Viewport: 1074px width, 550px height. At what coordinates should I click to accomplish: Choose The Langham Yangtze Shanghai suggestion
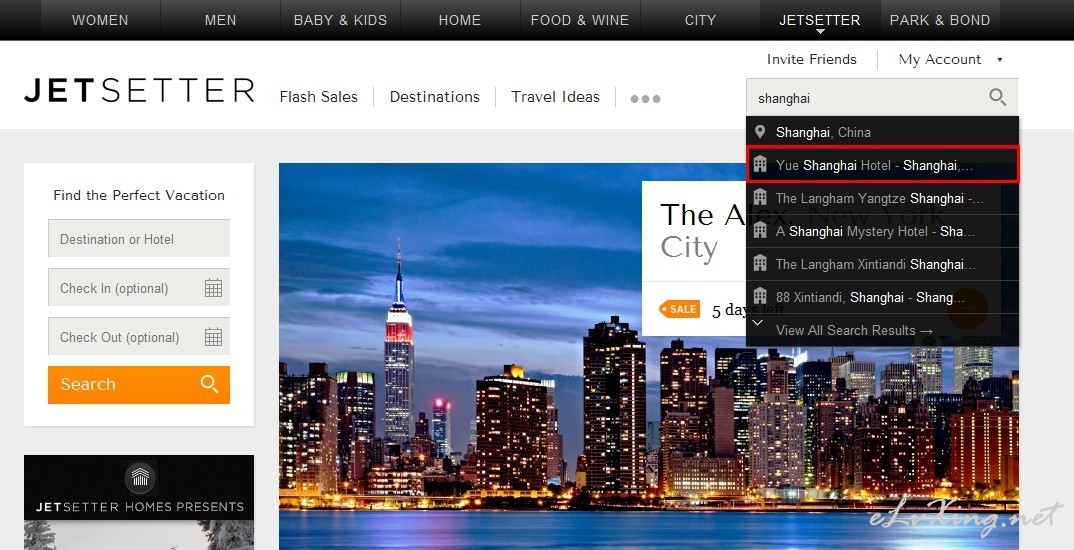(882, 198)
